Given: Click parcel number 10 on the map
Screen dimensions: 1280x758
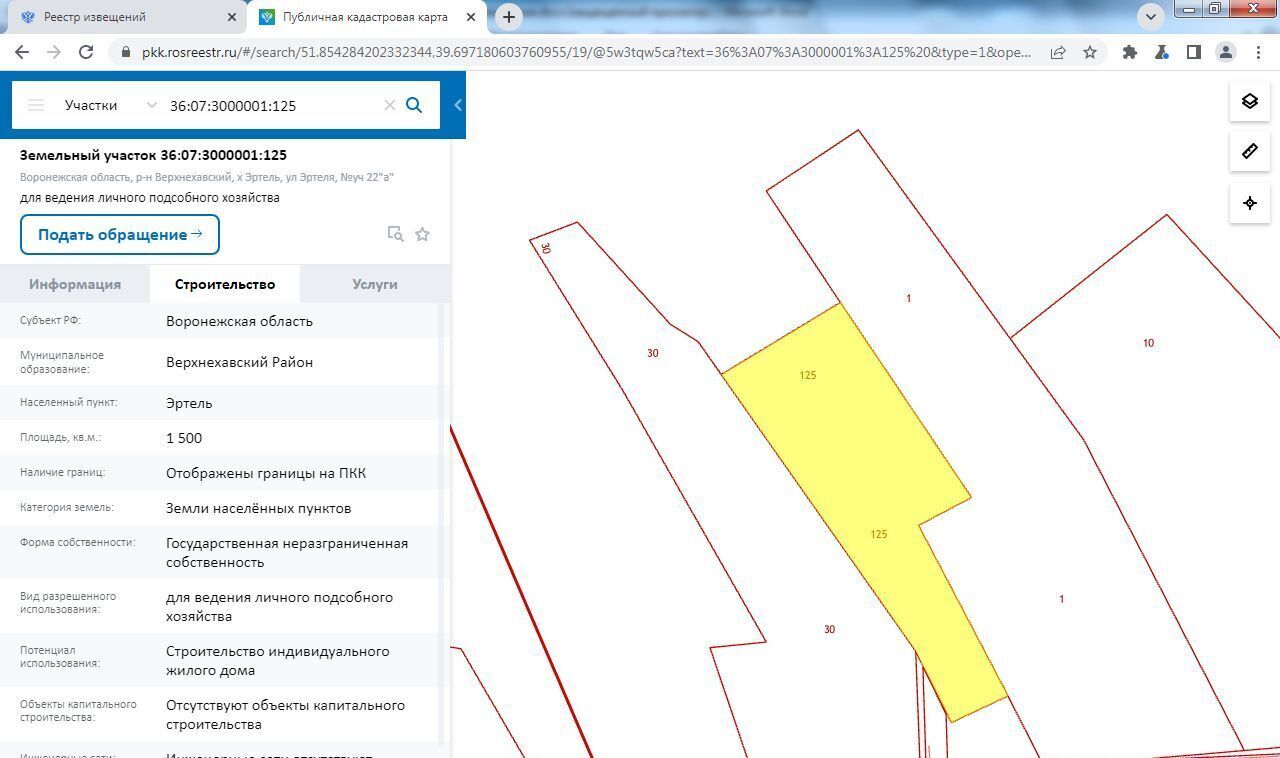Looking at the screenshot, I should (1148, 343).
